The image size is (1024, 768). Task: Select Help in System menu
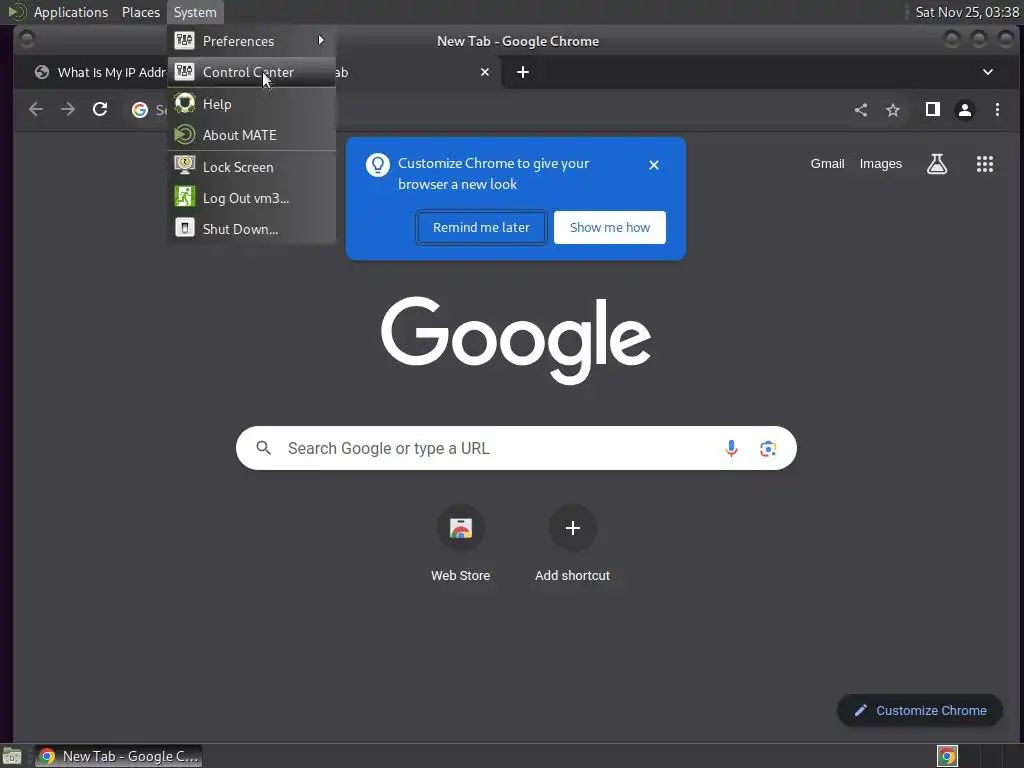pyautogui.click(x=251, y=104)
